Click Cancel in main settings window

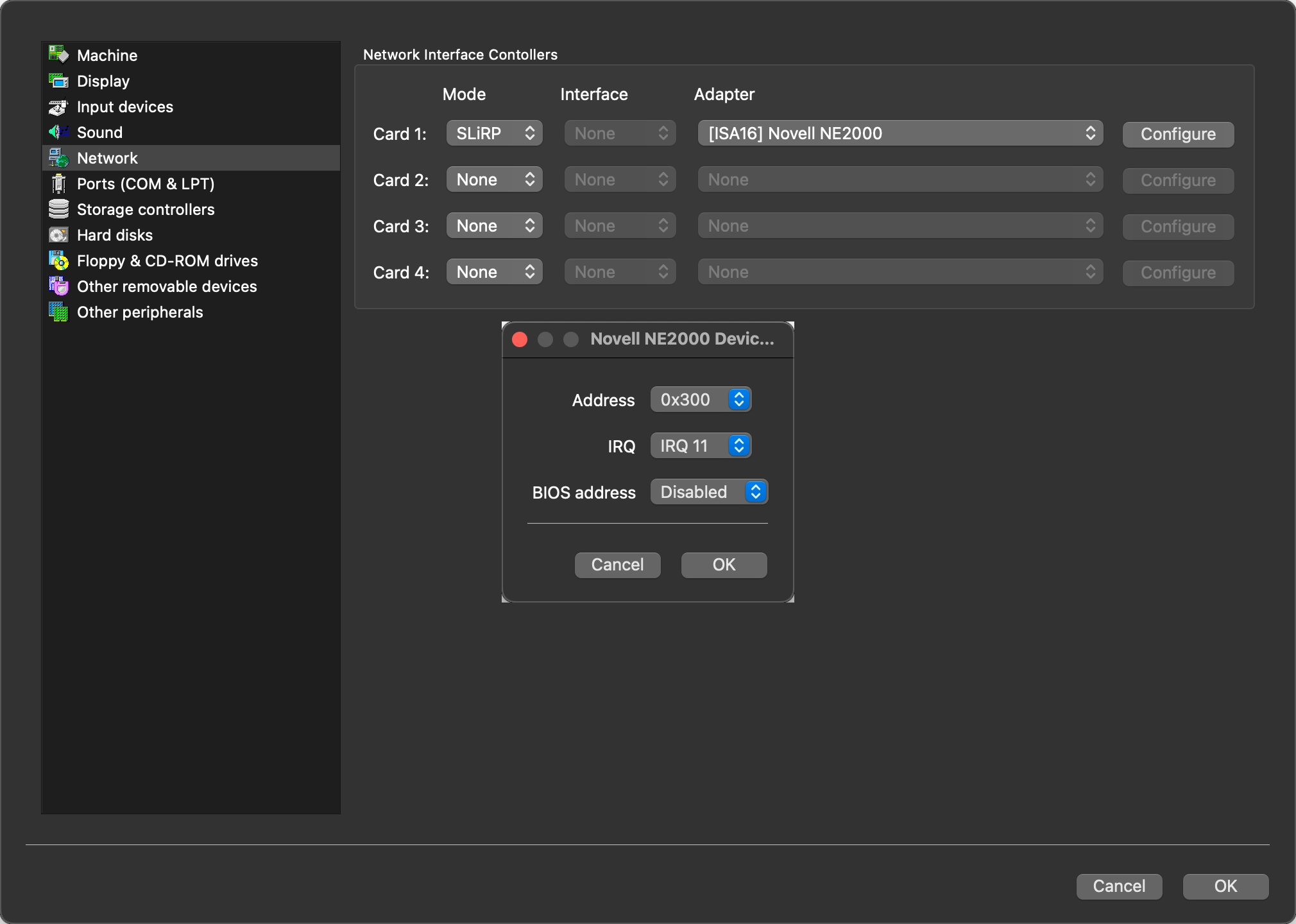(1119, 886)
